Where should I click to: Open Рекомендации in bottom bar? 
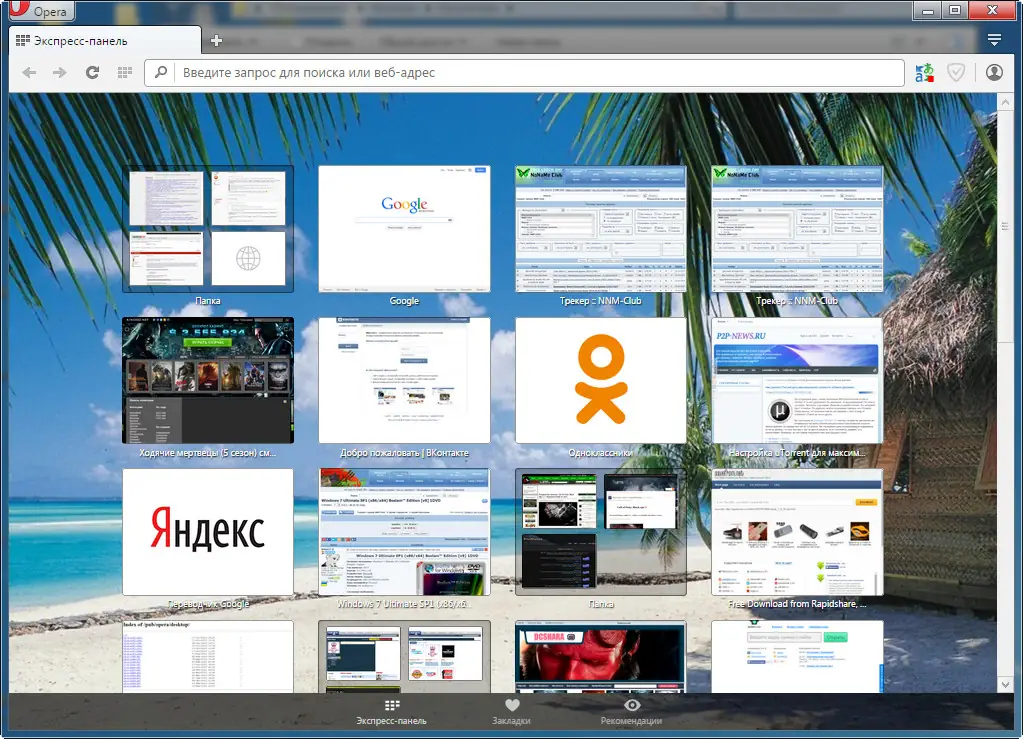(x=632, y=712)
